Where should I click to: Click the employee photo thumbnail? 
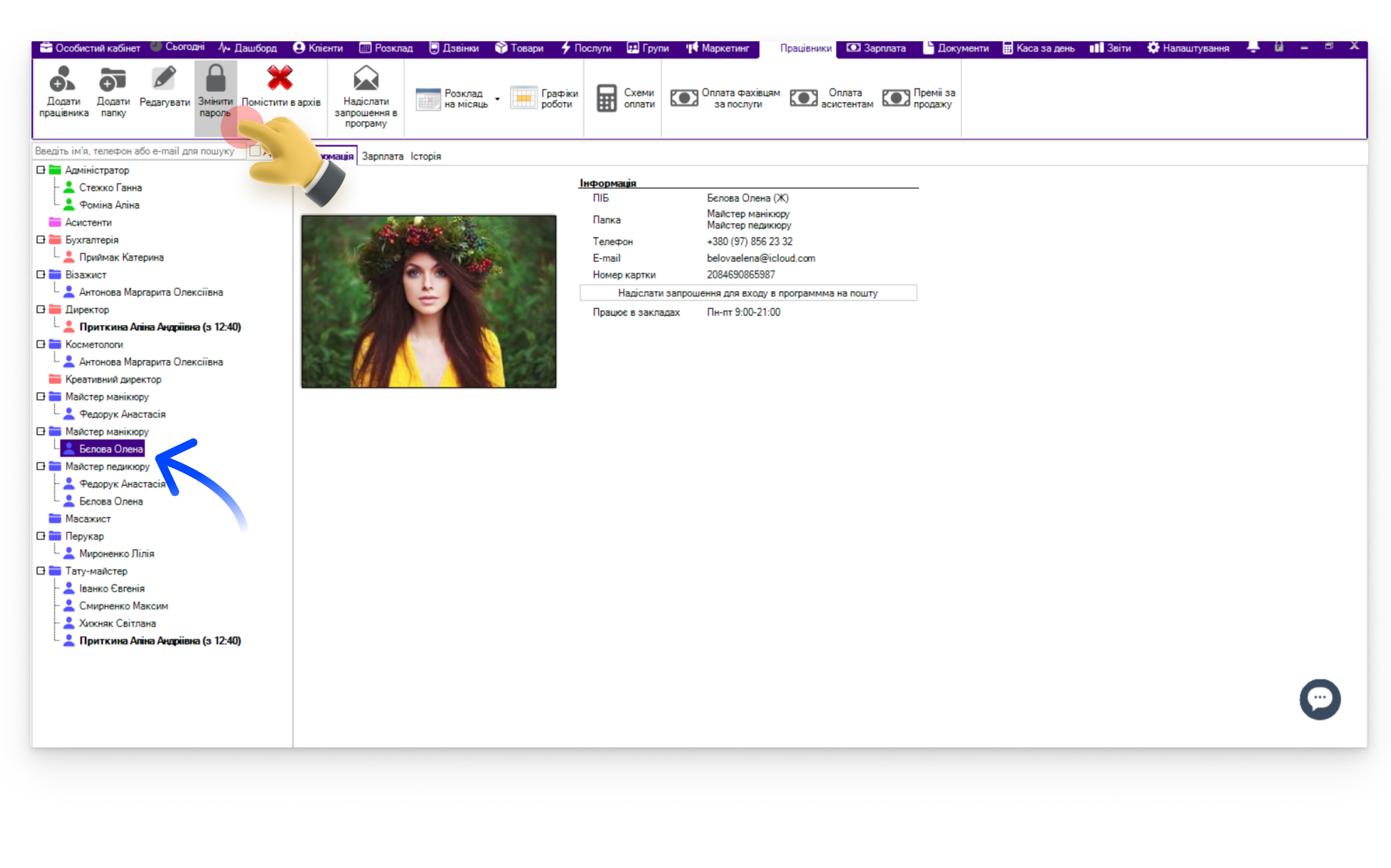(428, 301)
